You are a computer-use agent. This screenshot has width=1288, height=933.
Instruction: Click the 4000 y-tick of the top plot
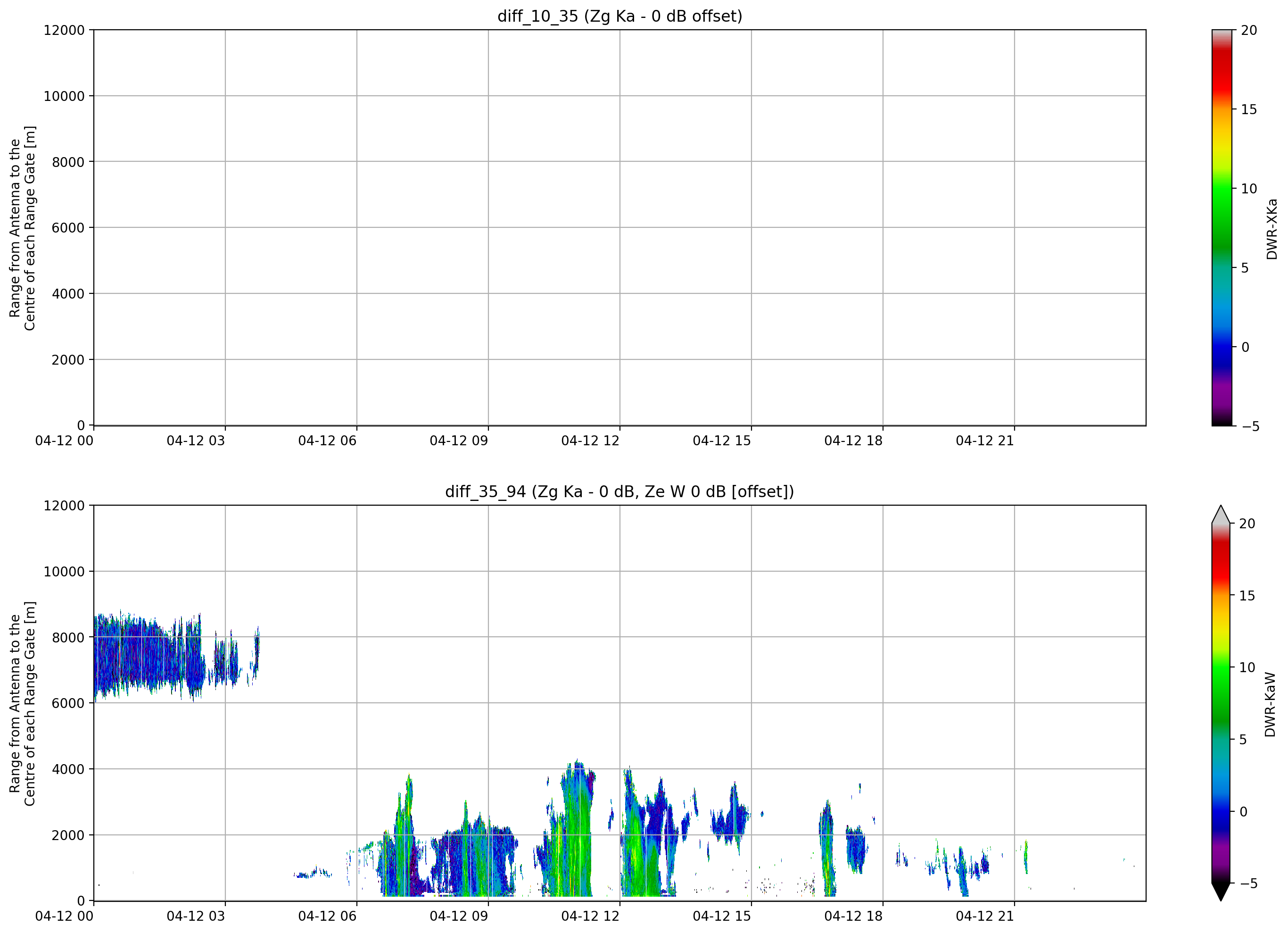(x=68, y=294)
